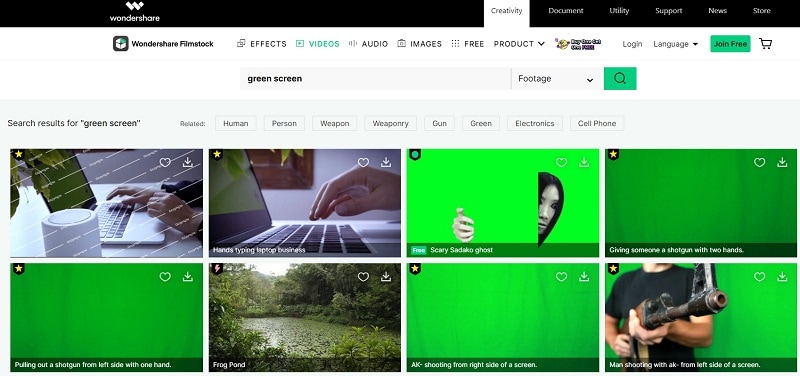Open the Creativity tab in top bar
Screen dimensions: 800x376
pos(507,11)
